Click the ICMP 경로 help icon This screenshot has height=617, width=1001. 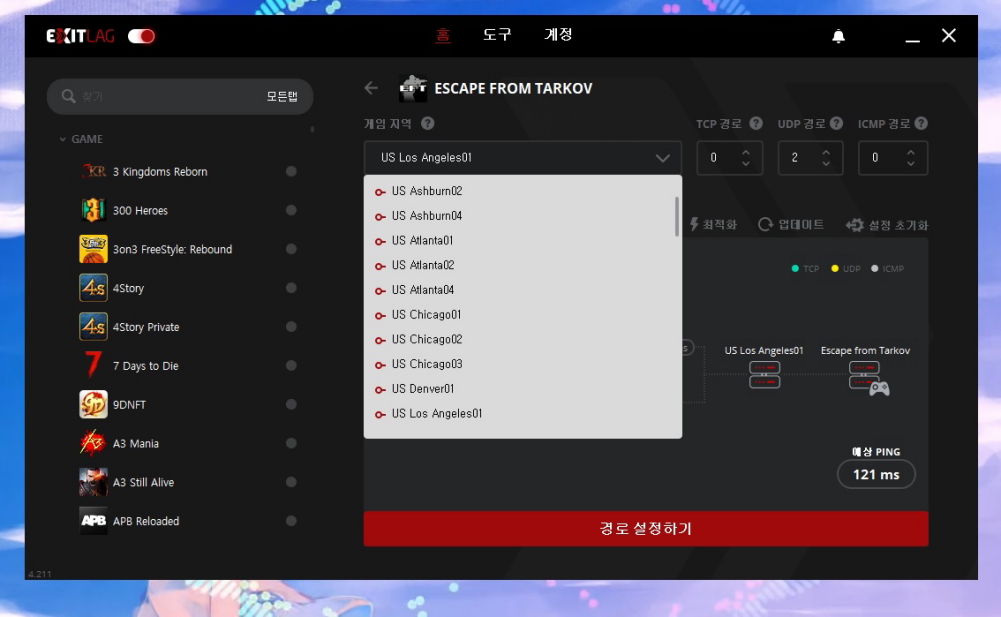[921, 123]
